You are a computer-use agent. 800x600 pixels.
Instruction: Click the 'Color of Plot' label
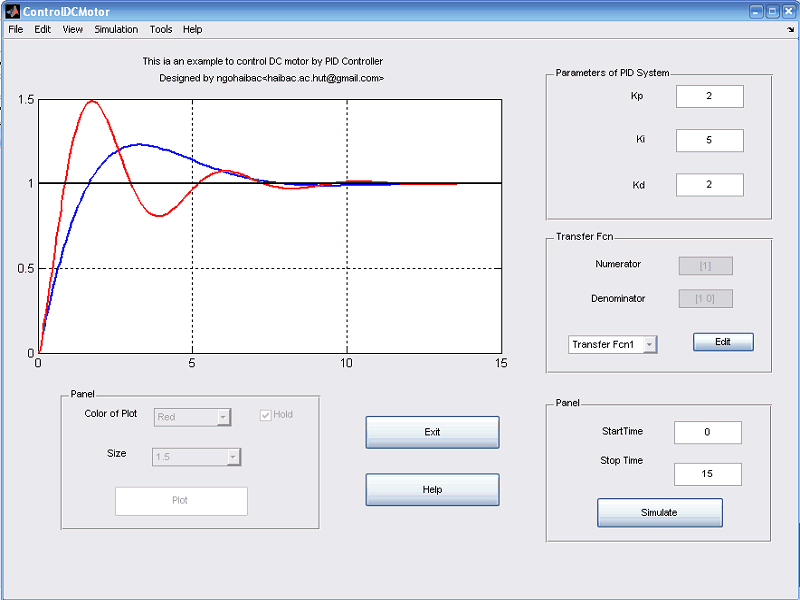111,414
